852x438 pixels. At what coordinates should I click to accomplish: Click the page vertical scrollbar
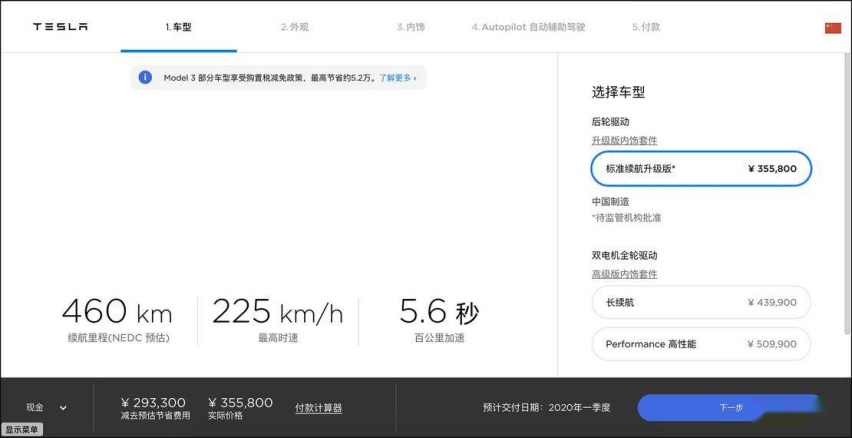pyautogui.click(x=848, y=193)
